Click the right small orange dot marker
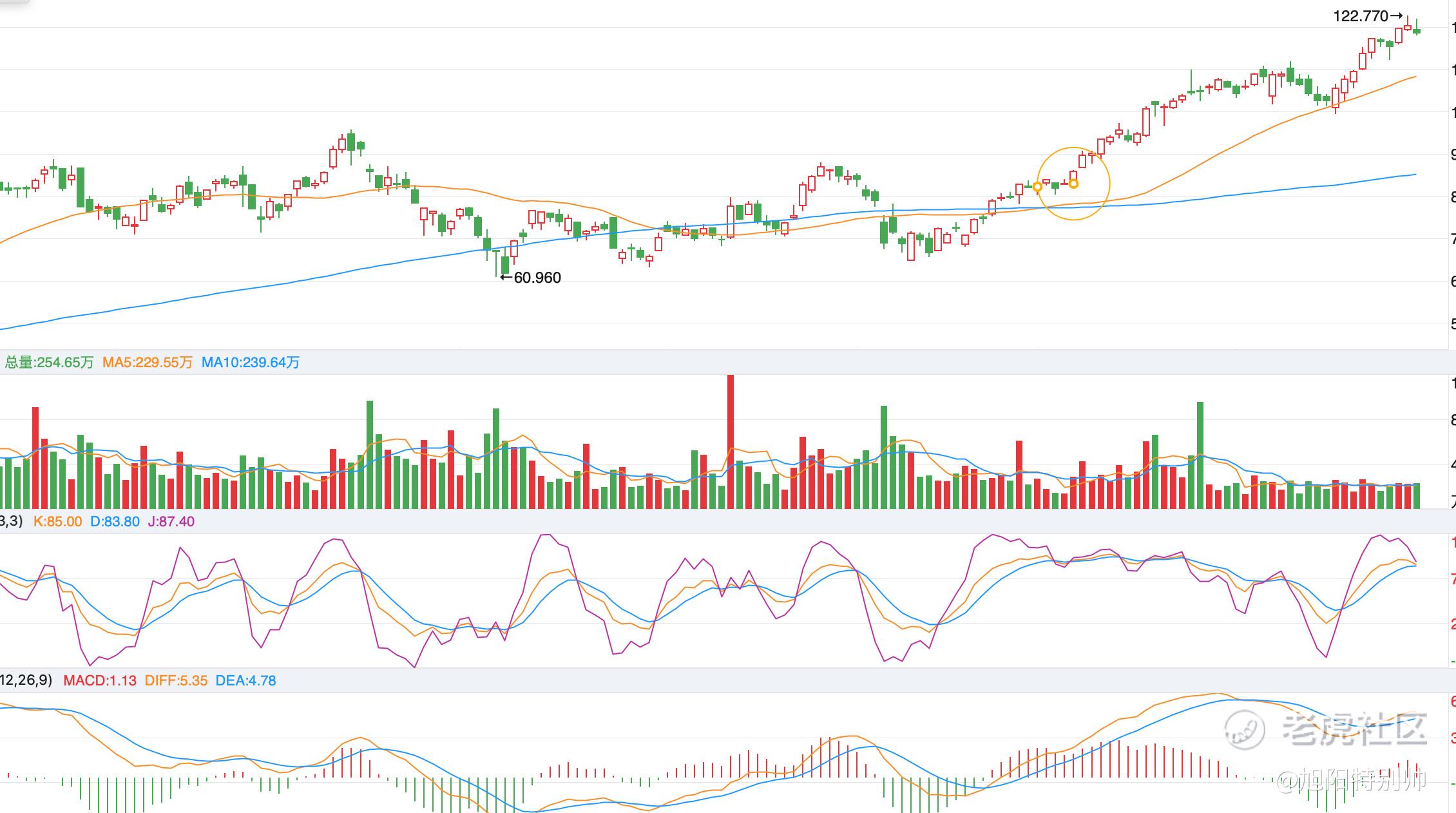1456x813 pixels. [x=1074, y=184]
